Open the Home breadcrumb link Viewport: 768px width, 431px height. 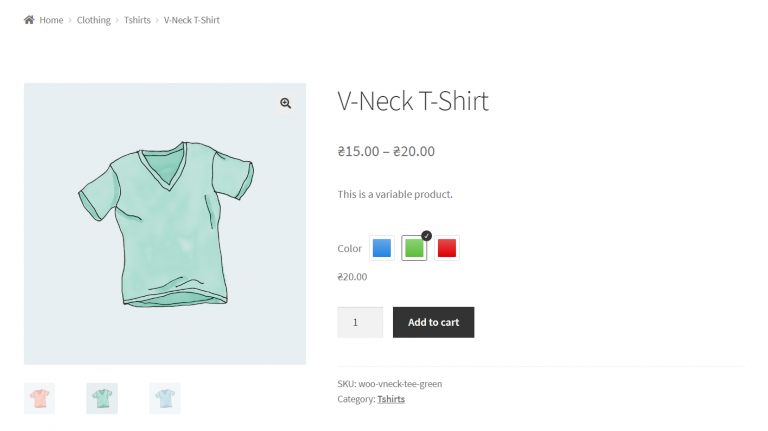(51, 20)
